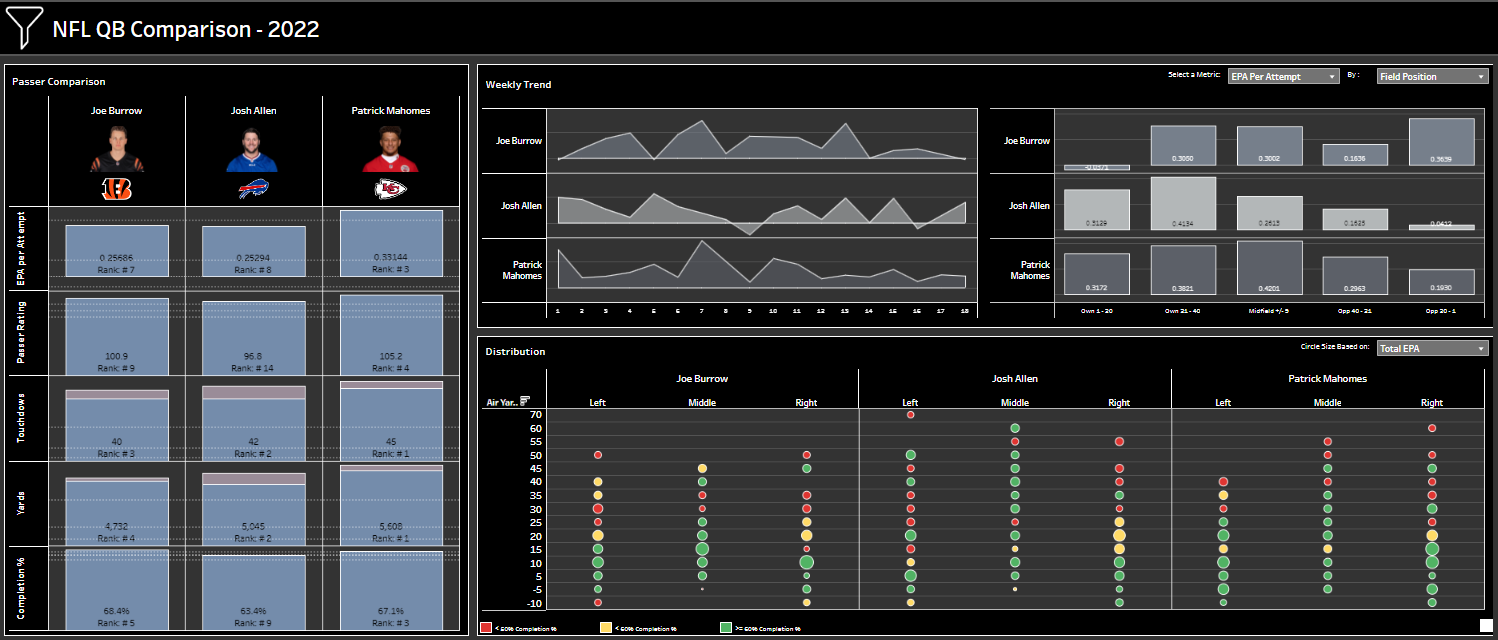The height and width of the screenshot is (640, 1498).
Task: Click the 'Opp 20 - 1' axis label
Action: click(x=1441, y=312)
